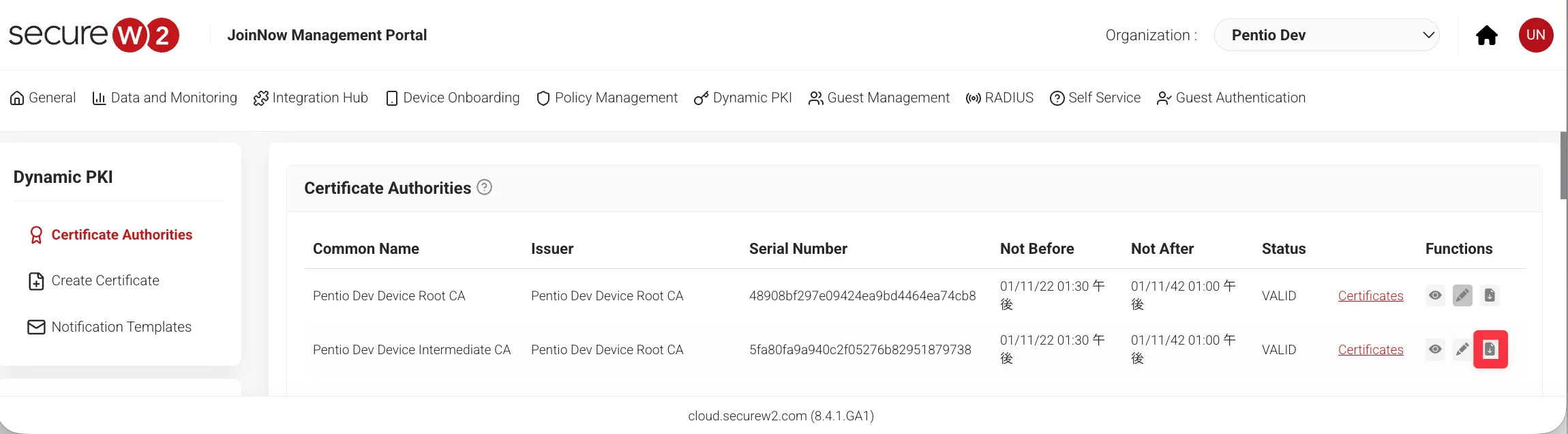The width and height of the screenshot is (1568, 434).
Task: Click the Serial Number column header
Action: (798, 248)
